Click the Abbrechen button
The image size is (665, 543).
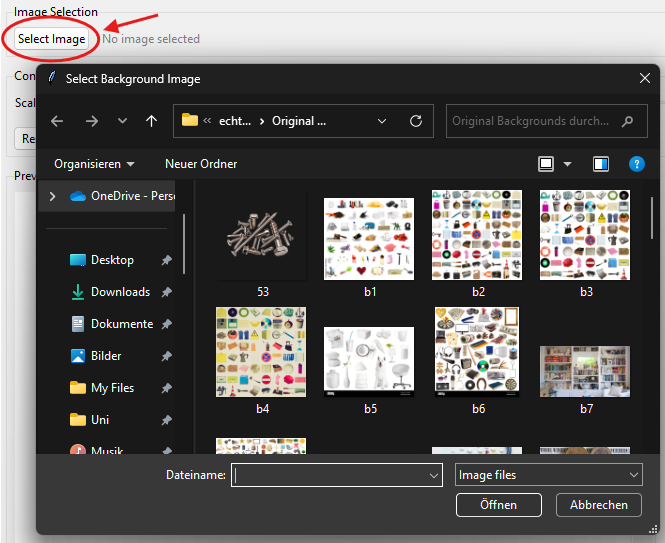point(599,505)
